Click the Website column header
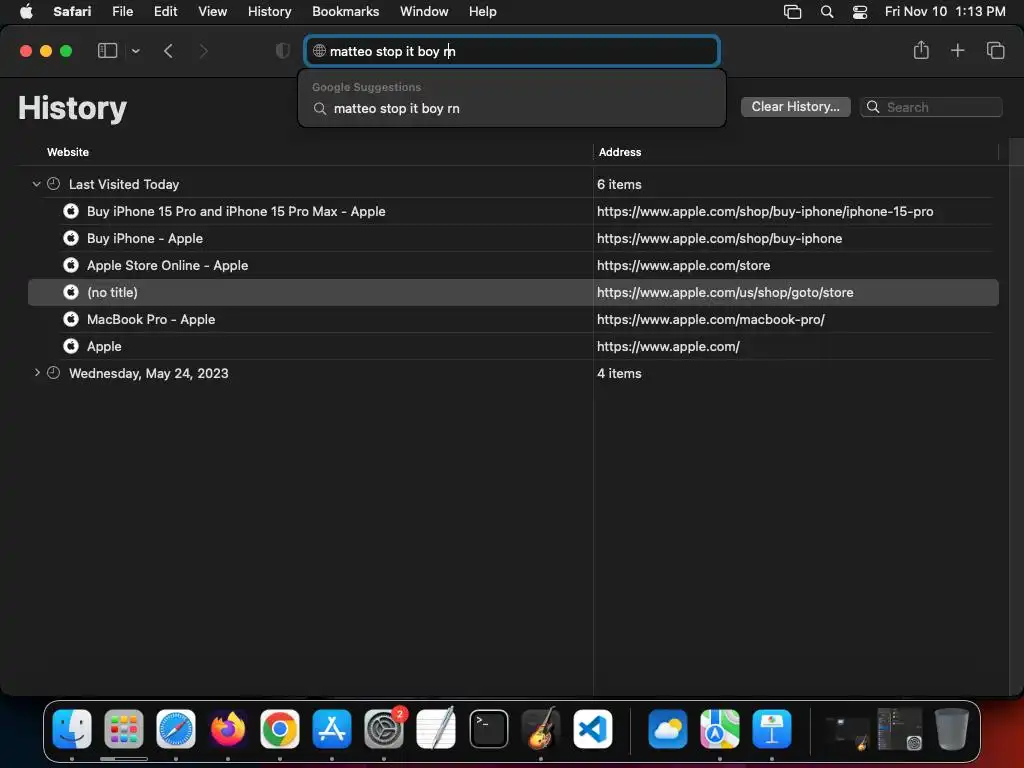The image size is (1024, 768). [x=68, y=152]
